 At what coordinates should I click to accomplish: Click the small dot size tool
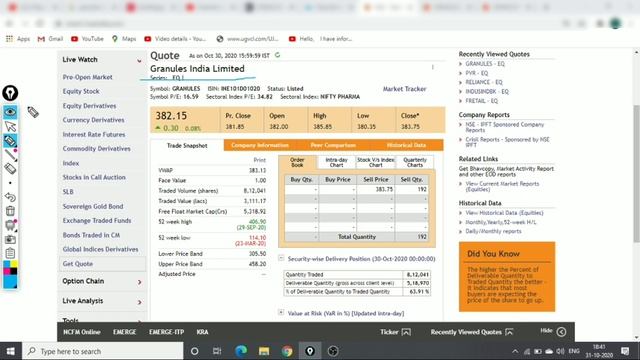[10, 182]
